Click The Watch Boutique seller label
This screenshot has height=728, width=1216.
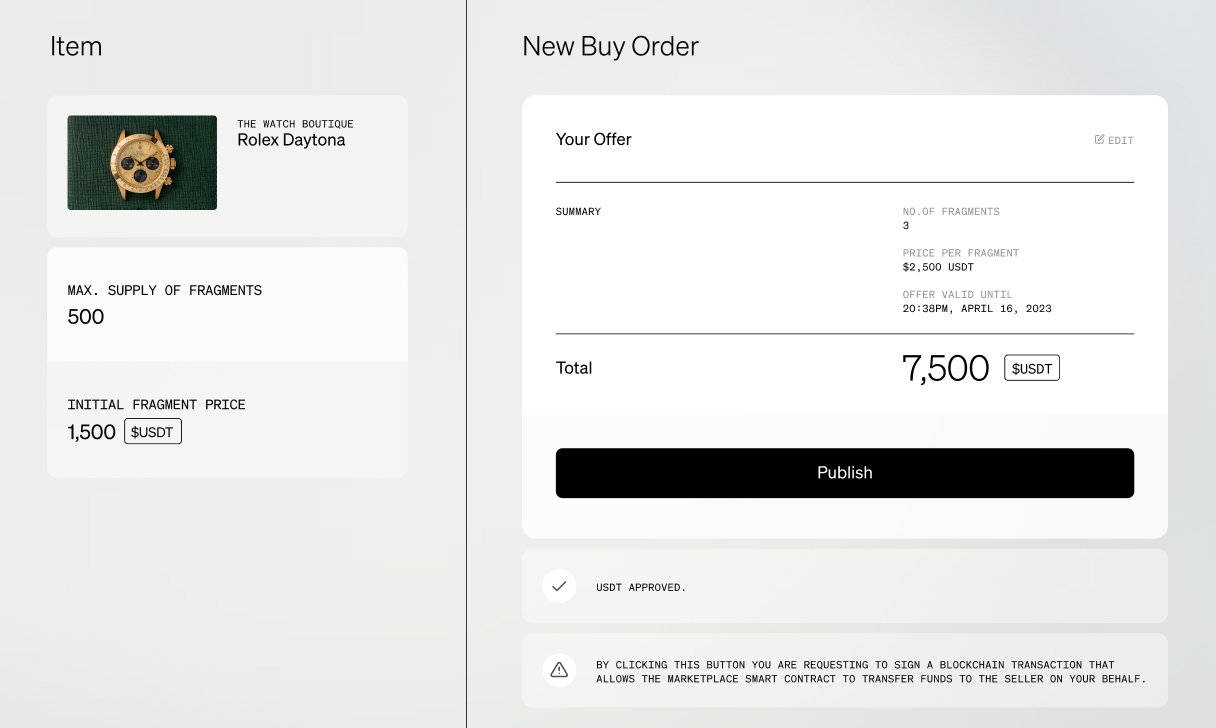[x=295, y=124]
